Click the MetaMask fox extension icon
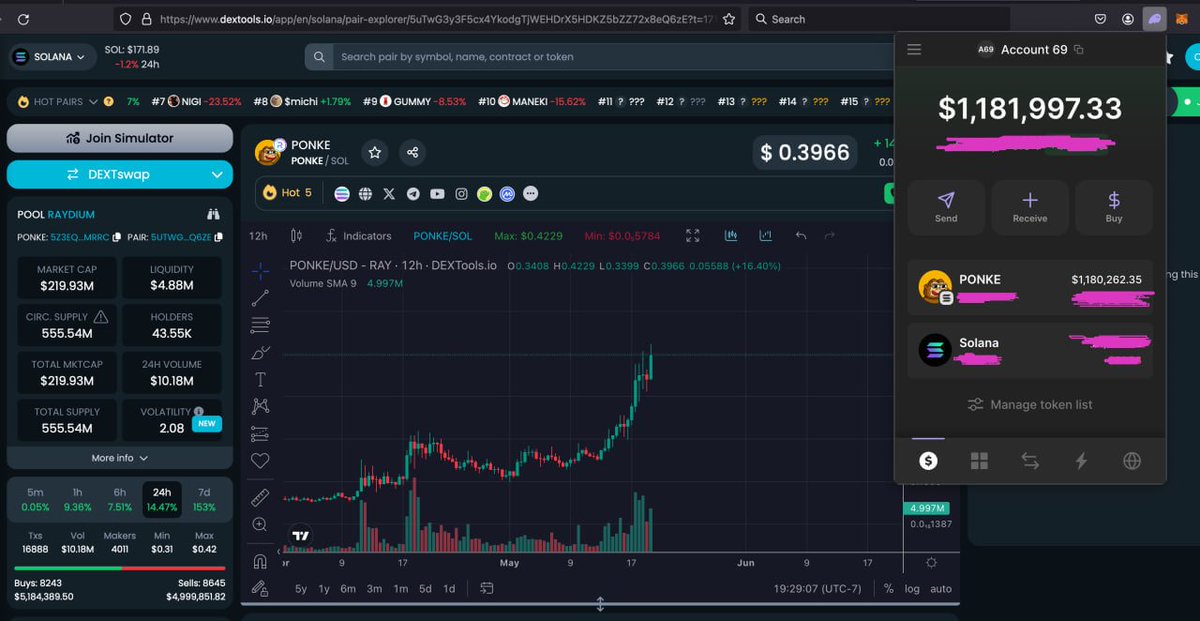Viewport: 1200px width, 621px height. [x=1182, y=19]
